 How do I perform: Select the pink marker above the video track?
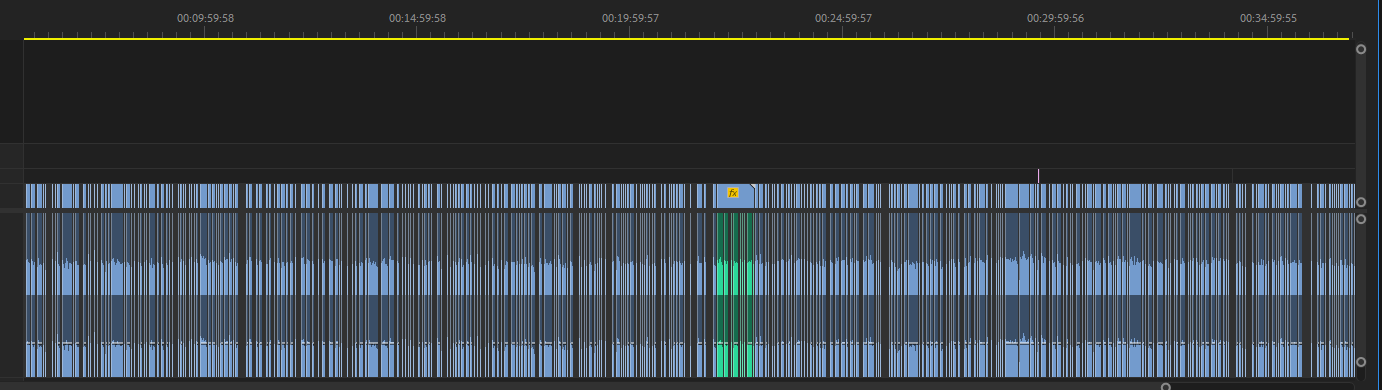(1038, 176)
